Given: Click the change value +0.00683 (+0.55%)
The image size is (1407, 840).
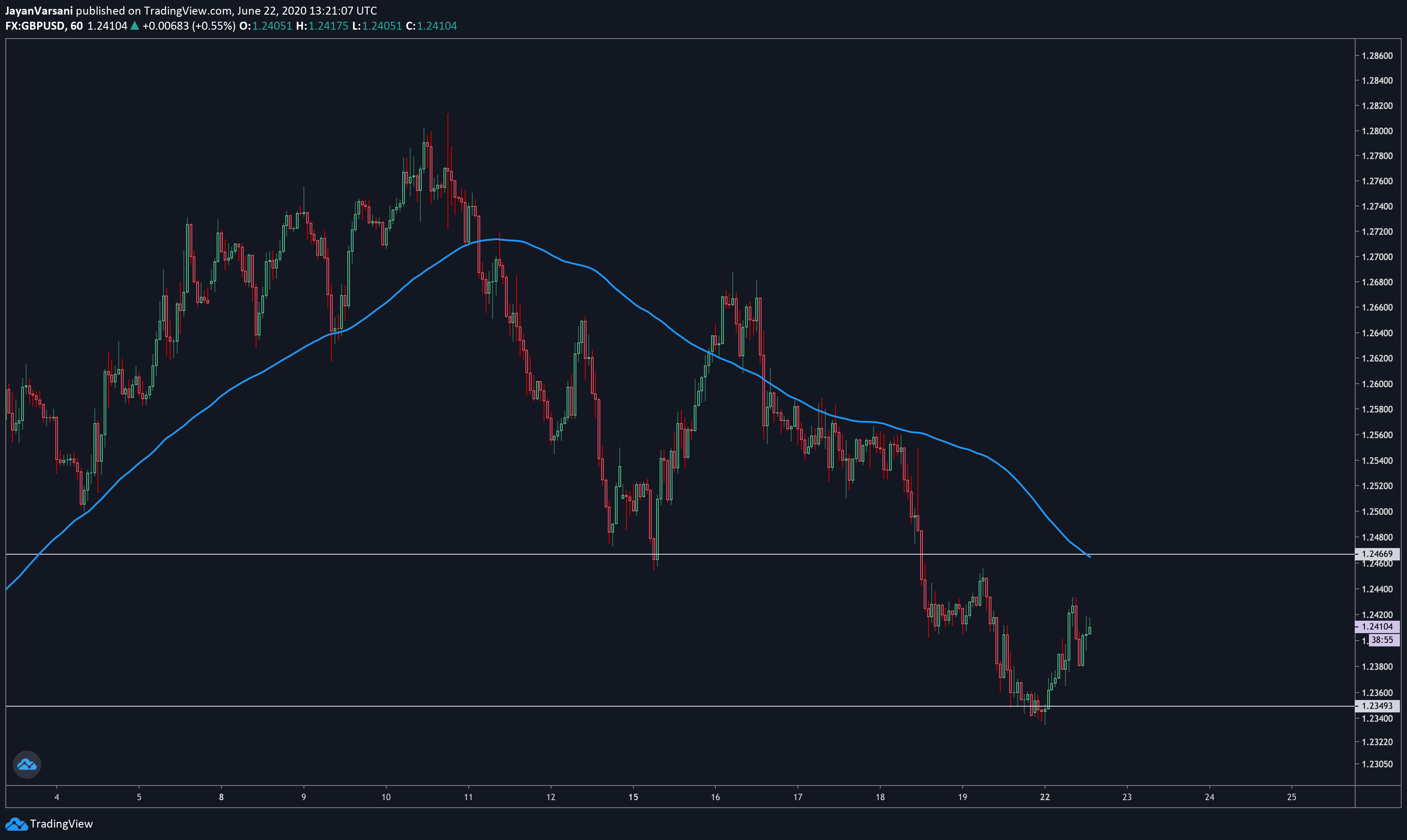Looking at the screenshot, I should pos(188,26).
